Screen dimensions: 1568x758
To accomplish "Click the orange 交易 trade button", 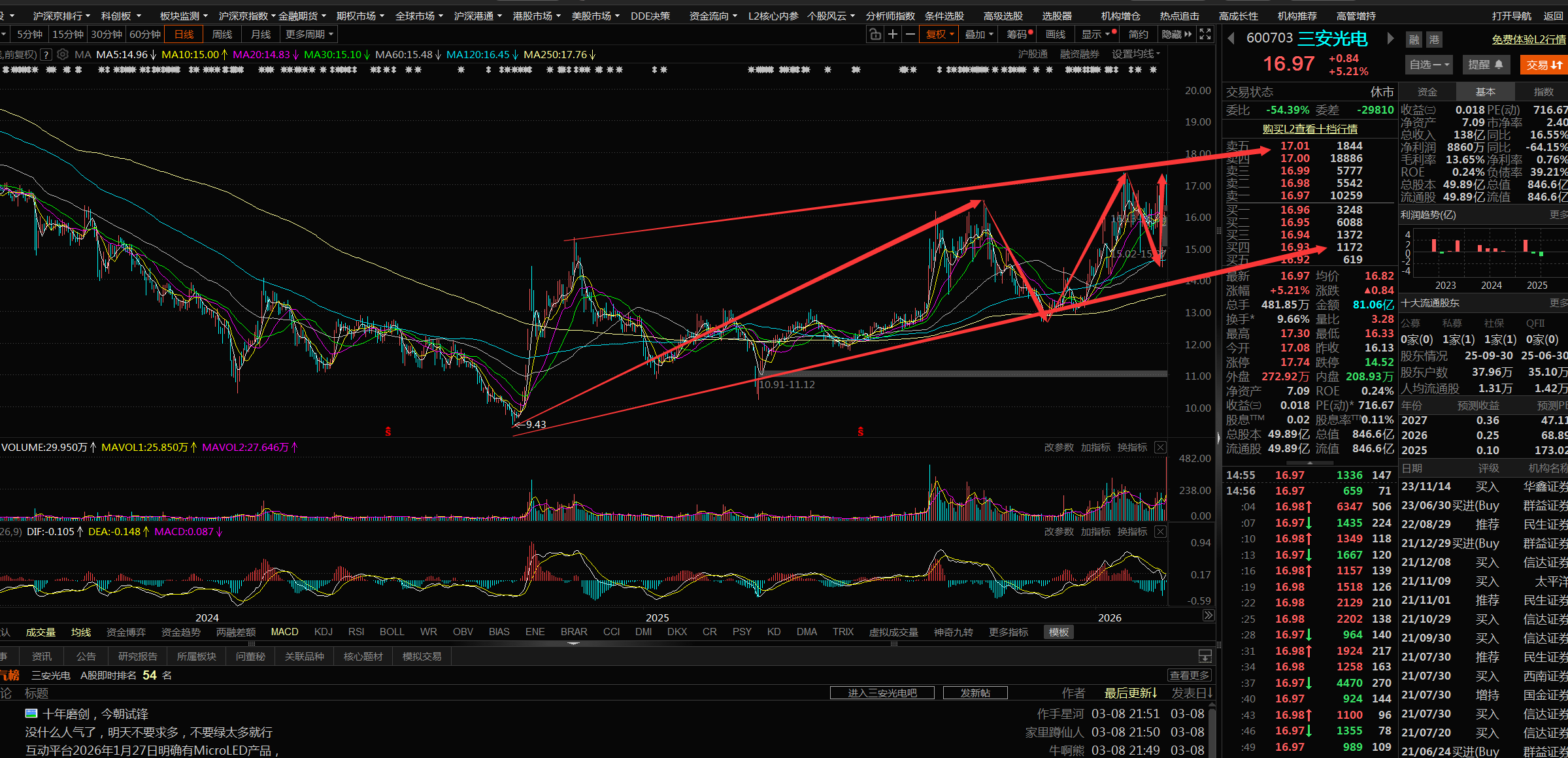I will [x=1544, y=65].
